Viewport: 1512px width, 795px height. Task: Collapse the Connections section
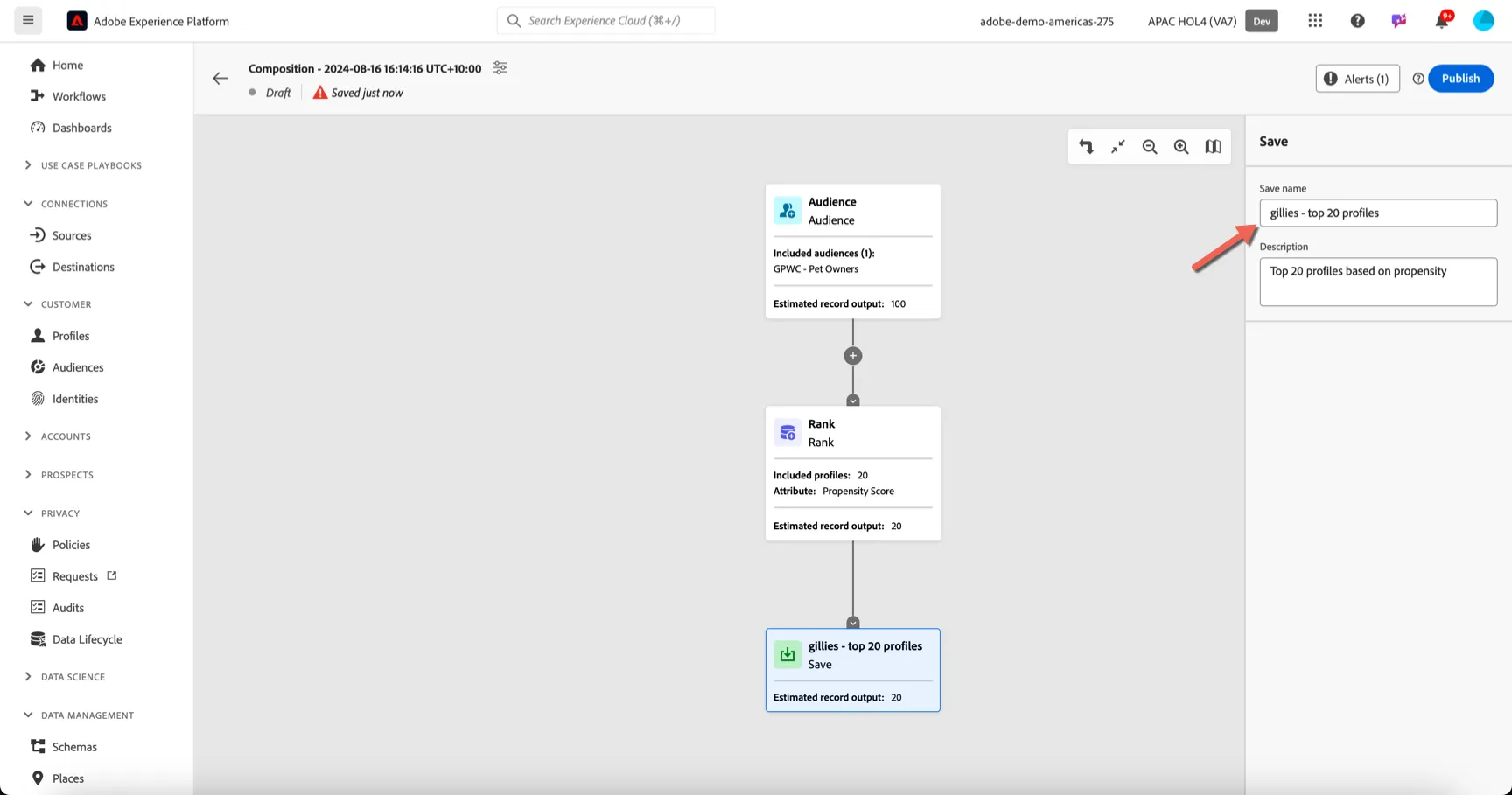(x=28, y=204)
